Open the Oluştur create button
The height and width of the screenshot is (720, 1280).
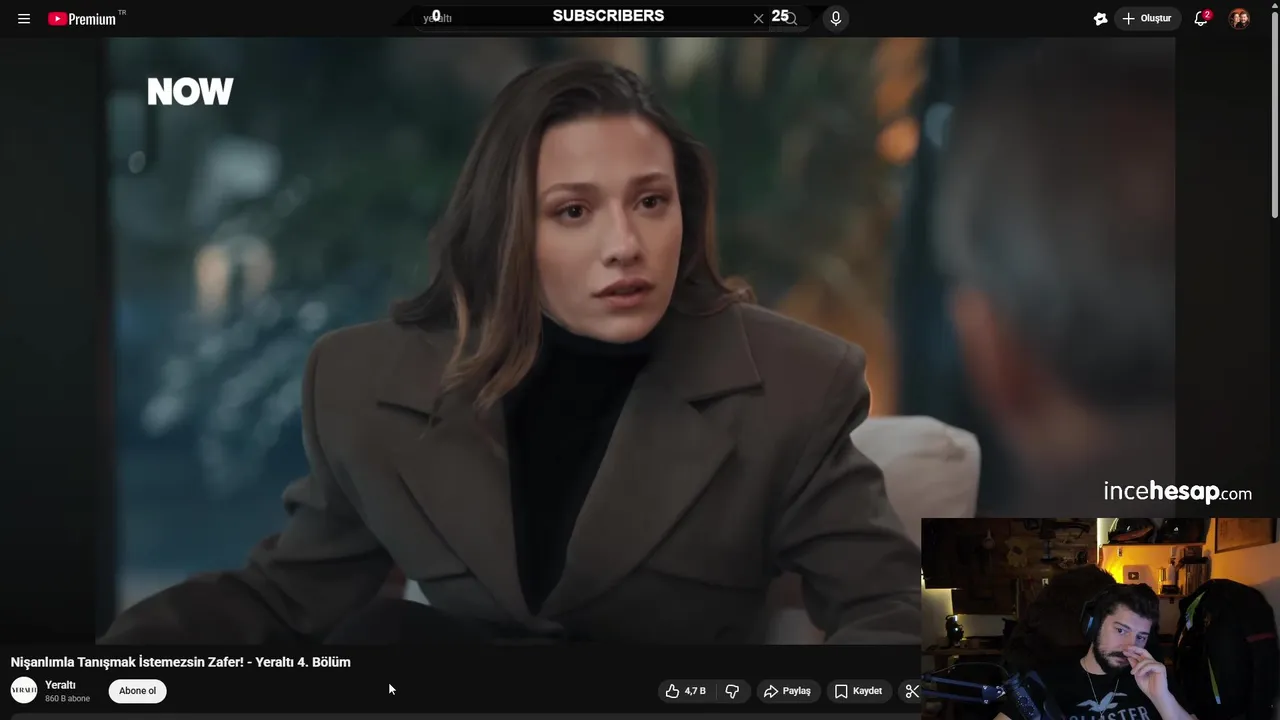click(1147, 18)
